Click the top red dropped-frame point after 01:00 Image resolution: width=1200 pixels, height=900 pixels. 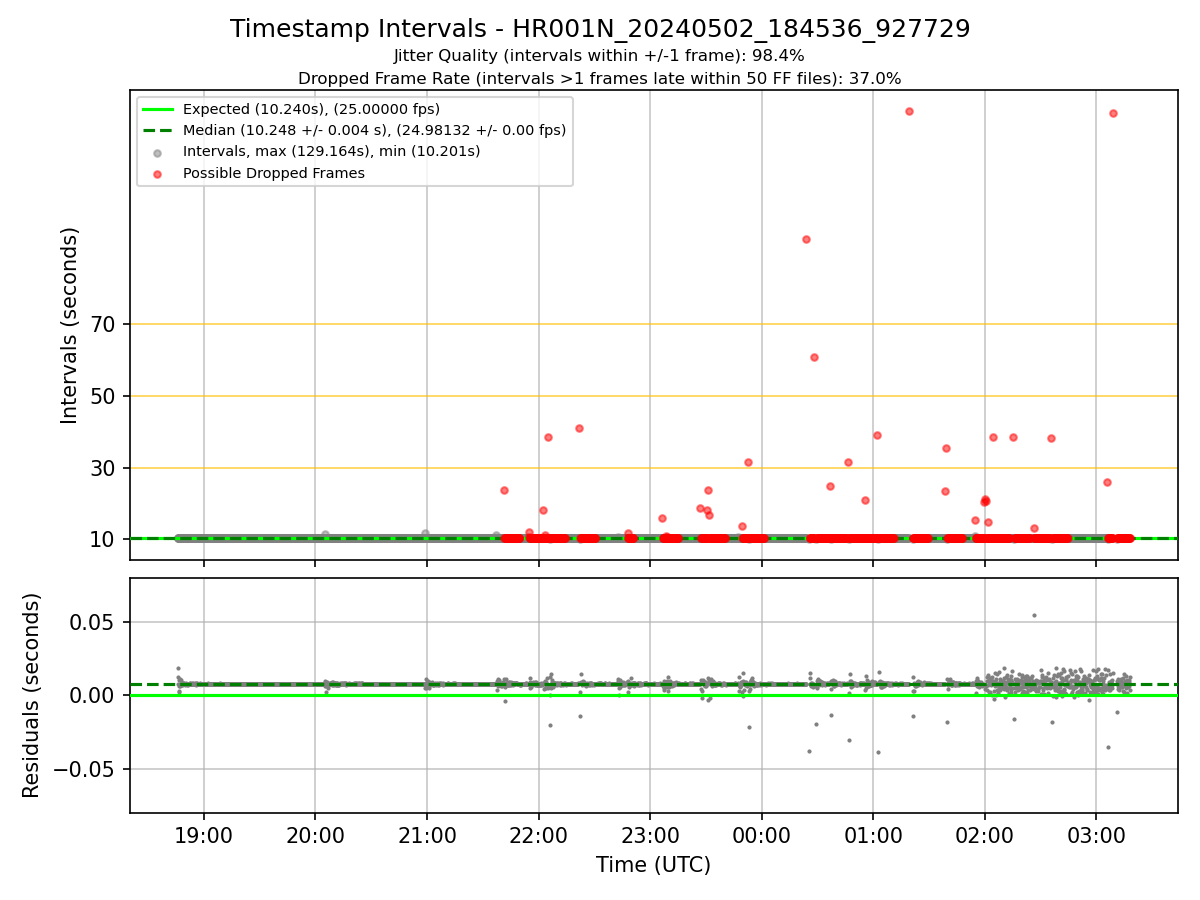pyautogui.click(x=909, y=111)
